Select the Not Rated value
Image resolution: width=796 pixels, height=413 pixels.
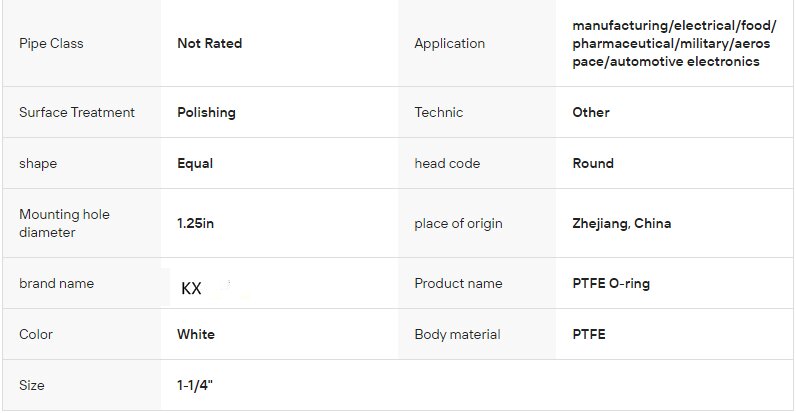tap(209, 43)
